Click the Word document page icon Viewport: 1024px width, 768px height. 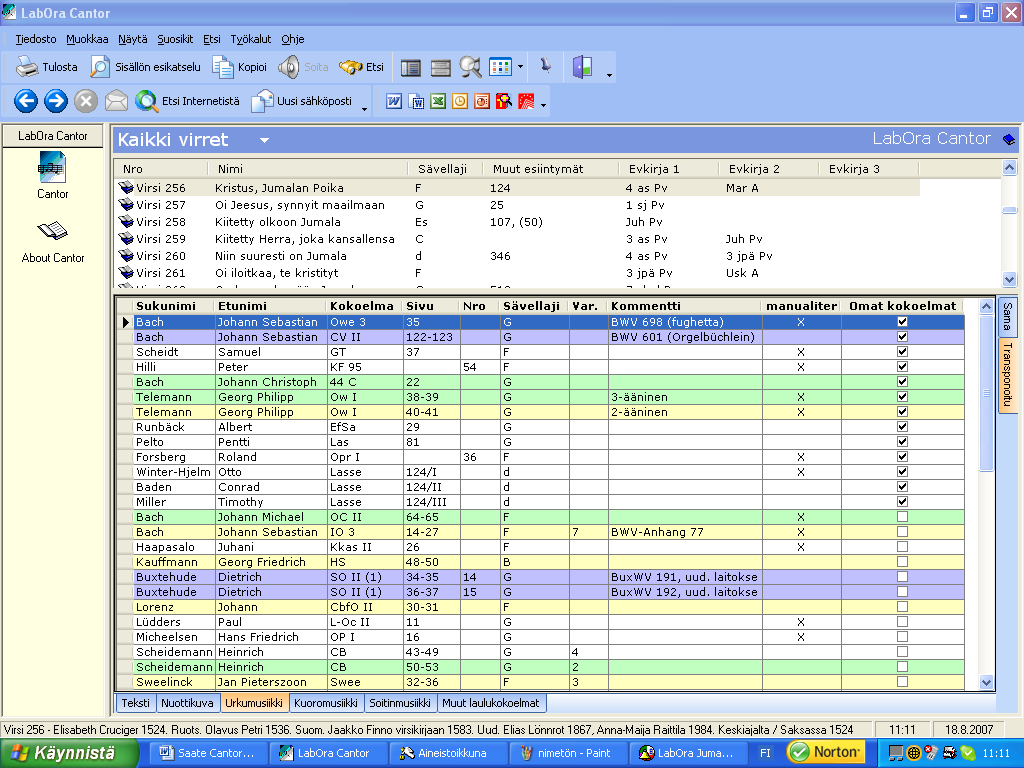(416, 101)
